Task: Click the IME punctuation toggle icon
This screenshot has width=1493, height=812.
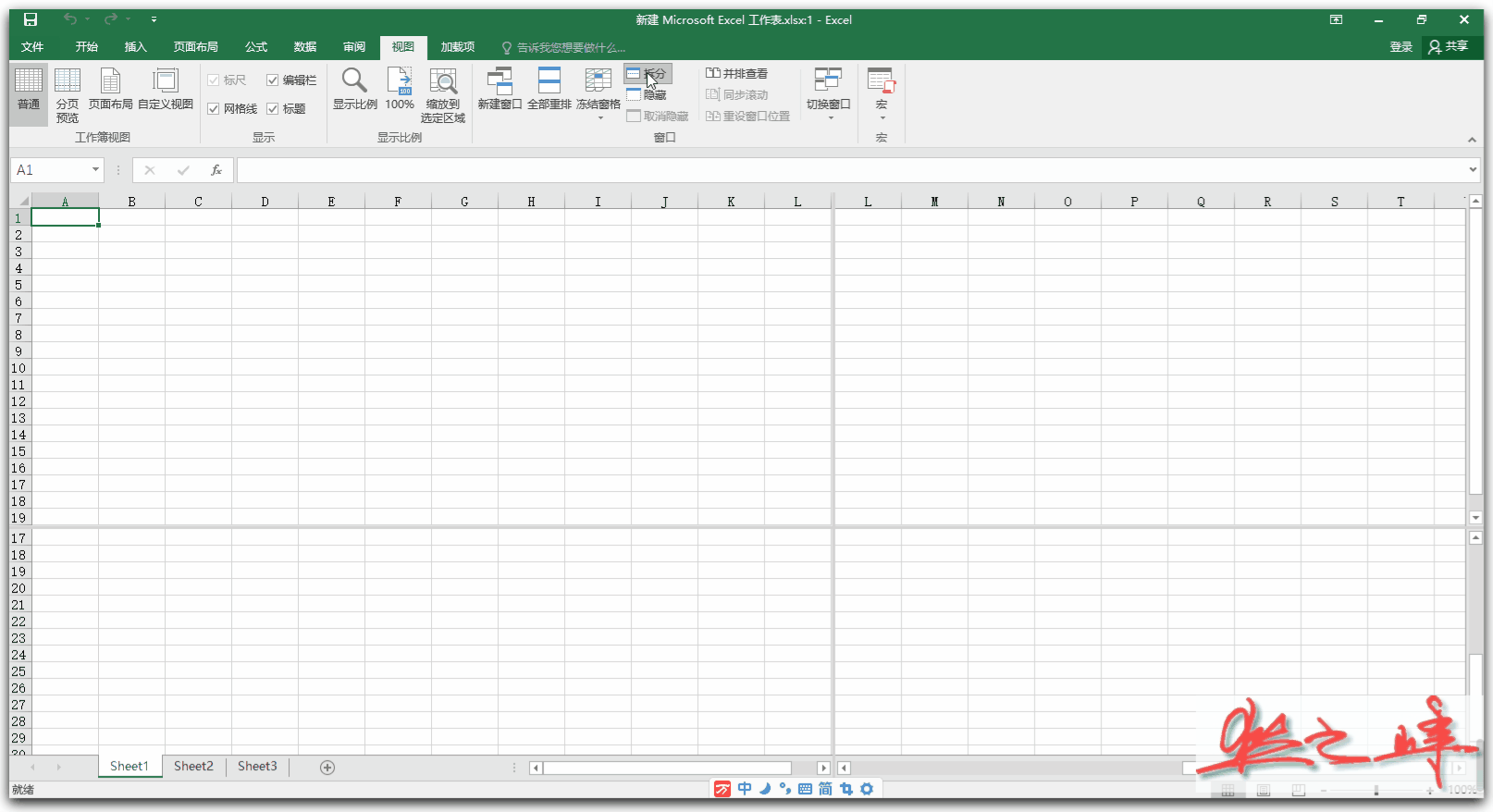Action: (785, 789)
